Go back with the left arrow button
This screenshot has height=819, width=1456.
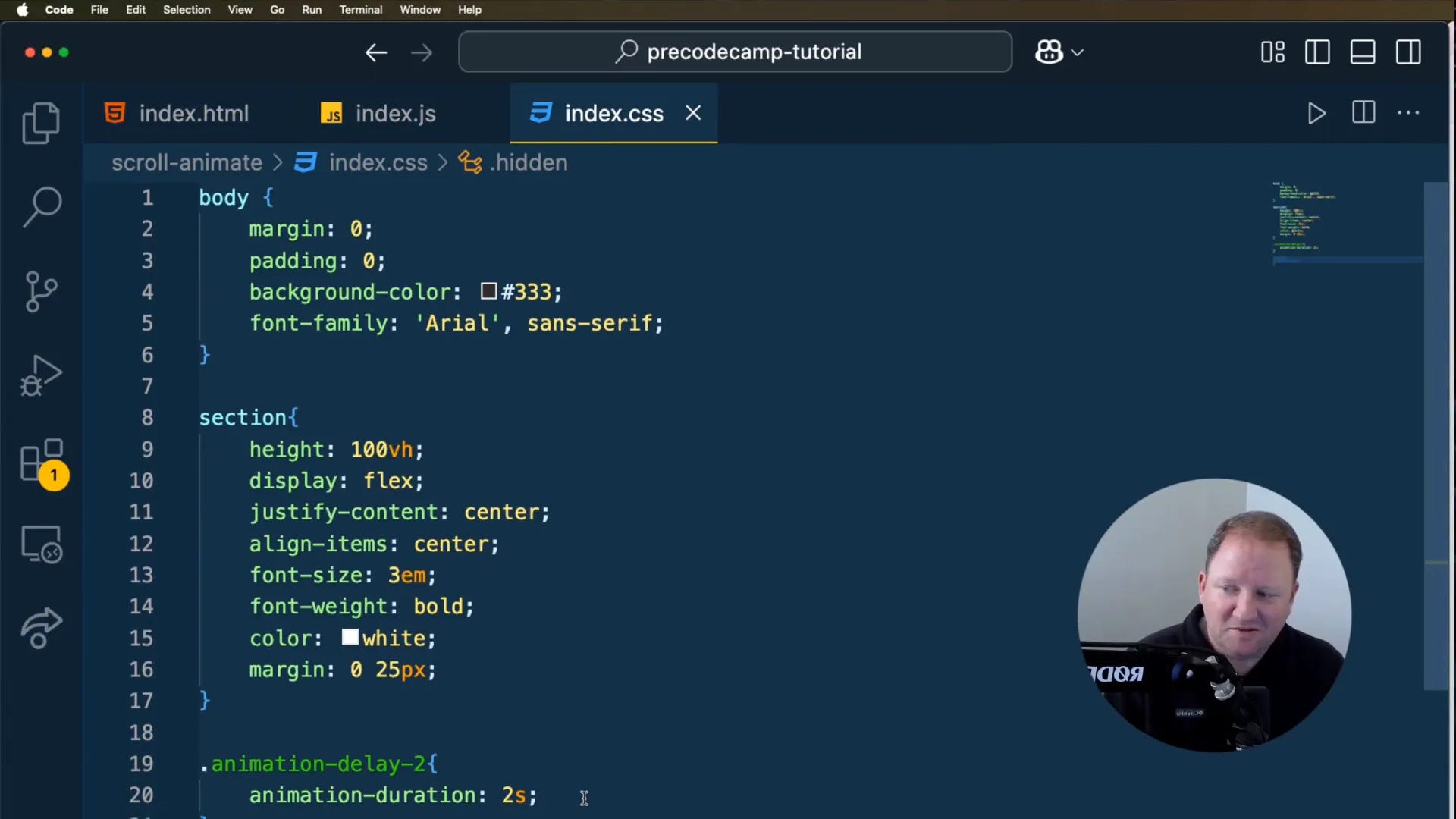(376, 52)
